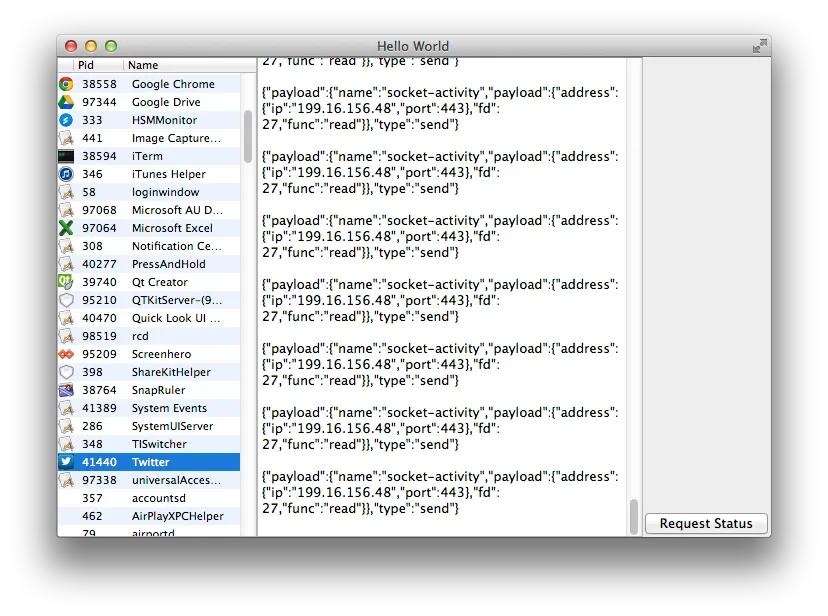Select TISwitcher process name
Image resolution: width=828 pixels, height=616 pixels.
coord(159,444)
